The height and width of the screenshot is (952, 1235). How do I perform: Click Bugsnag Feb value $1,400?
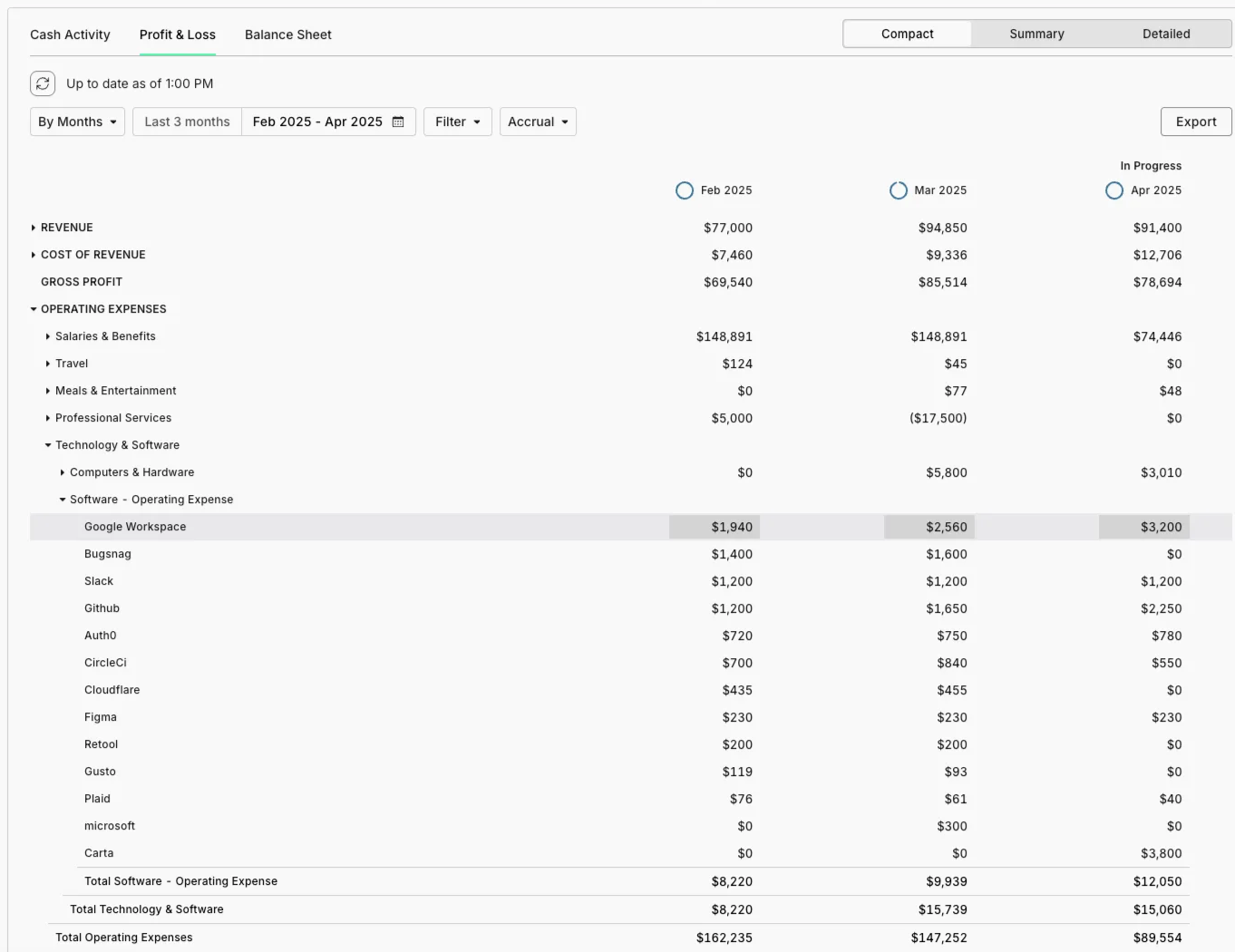(732, 554)
